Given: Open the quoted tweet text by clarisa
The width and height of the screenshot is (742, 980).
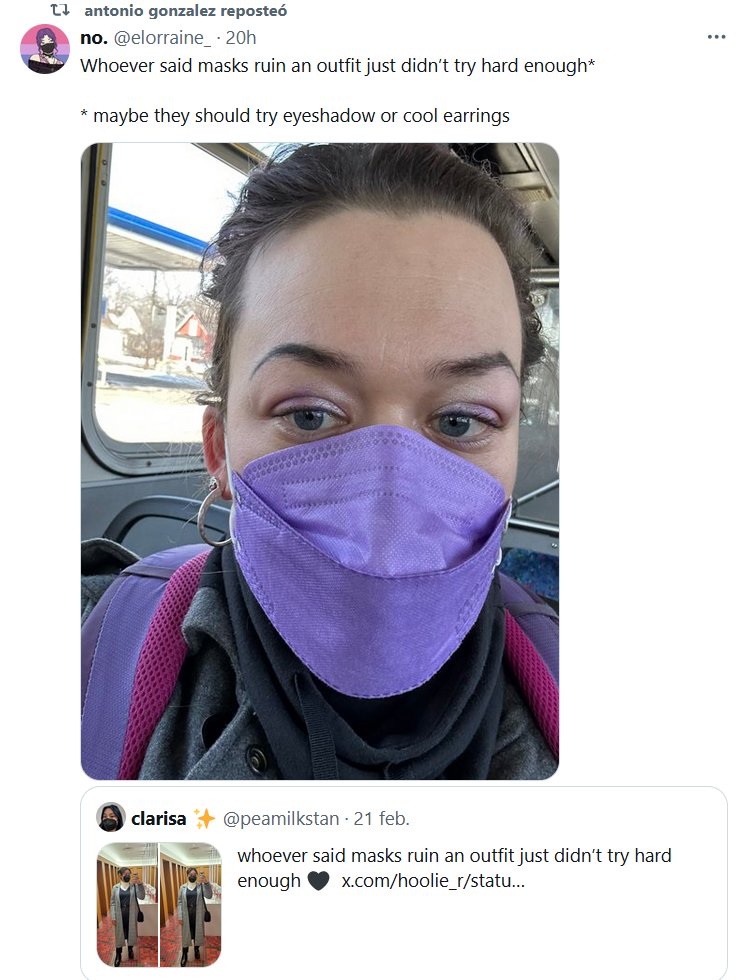Looking at the screenshot, I should [454, 868].
